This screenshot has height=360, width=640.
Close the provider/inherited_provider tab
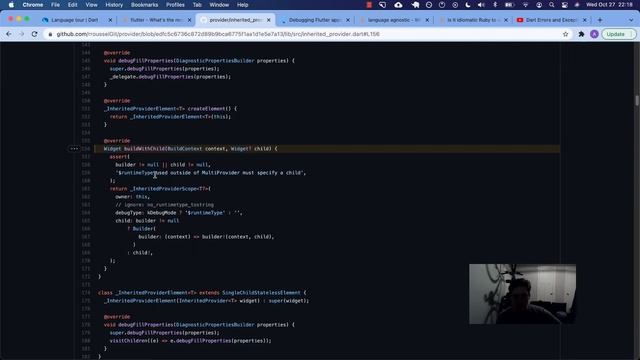coord(269,20)
